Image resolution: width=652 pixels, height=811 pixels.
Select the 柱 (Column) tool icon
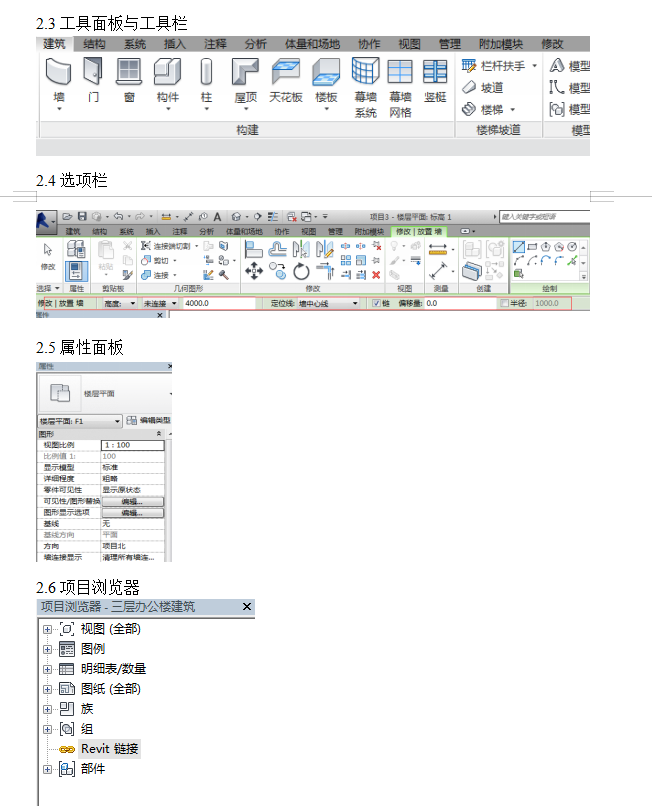point(206,71)
